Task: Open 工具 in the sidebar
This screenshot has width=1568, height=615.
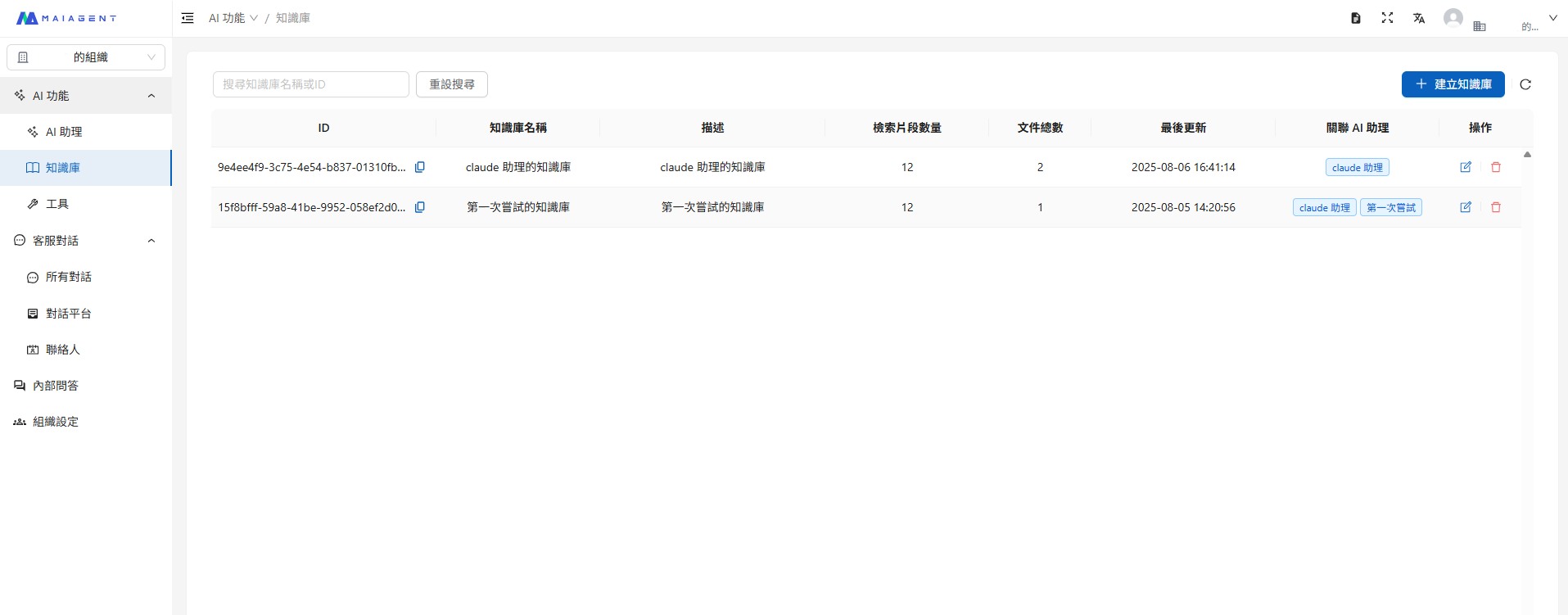Action: (57, 204)
